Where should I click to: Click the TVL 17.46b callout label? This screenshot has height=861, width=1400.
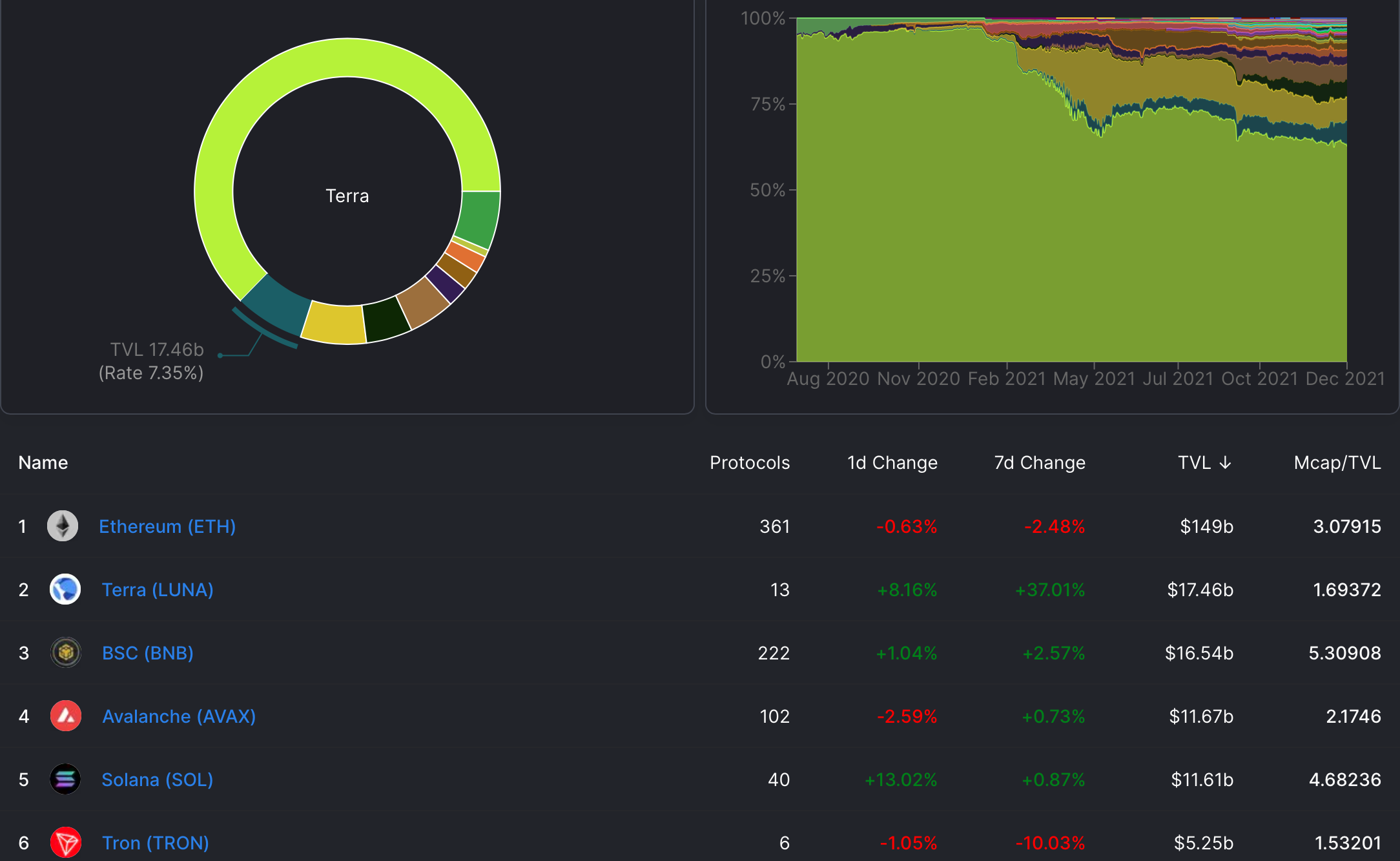(x=156, y=349)
